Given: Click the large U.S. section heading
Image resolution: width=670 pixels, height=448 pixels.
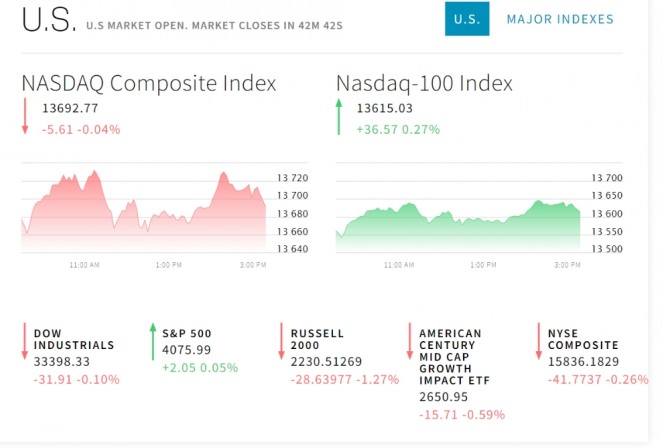Looking at the screenshot, I should click(45, 20).
